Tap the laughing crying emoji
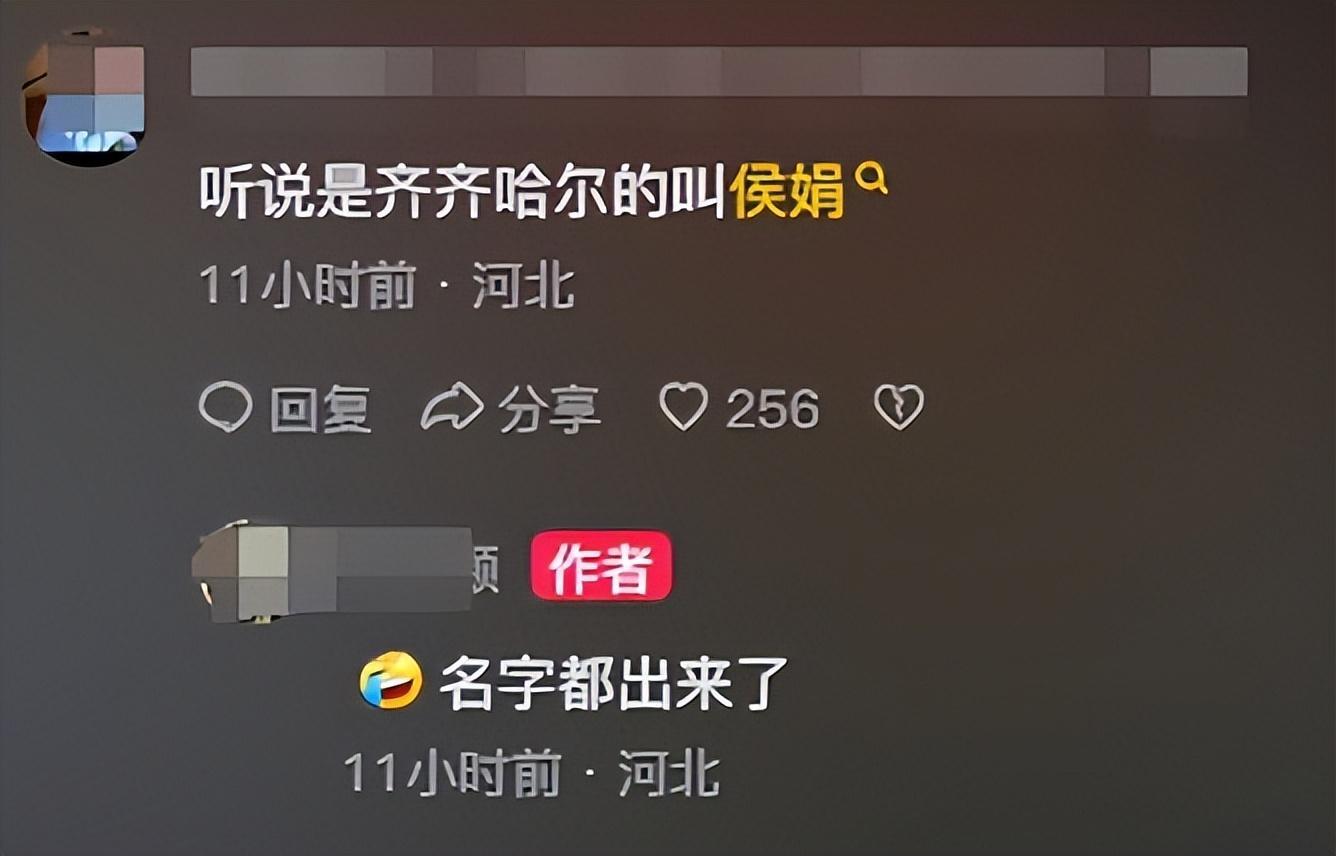The height and width of the screenshot is (856, 1336). pyautogui.click(x=391, y=680)
